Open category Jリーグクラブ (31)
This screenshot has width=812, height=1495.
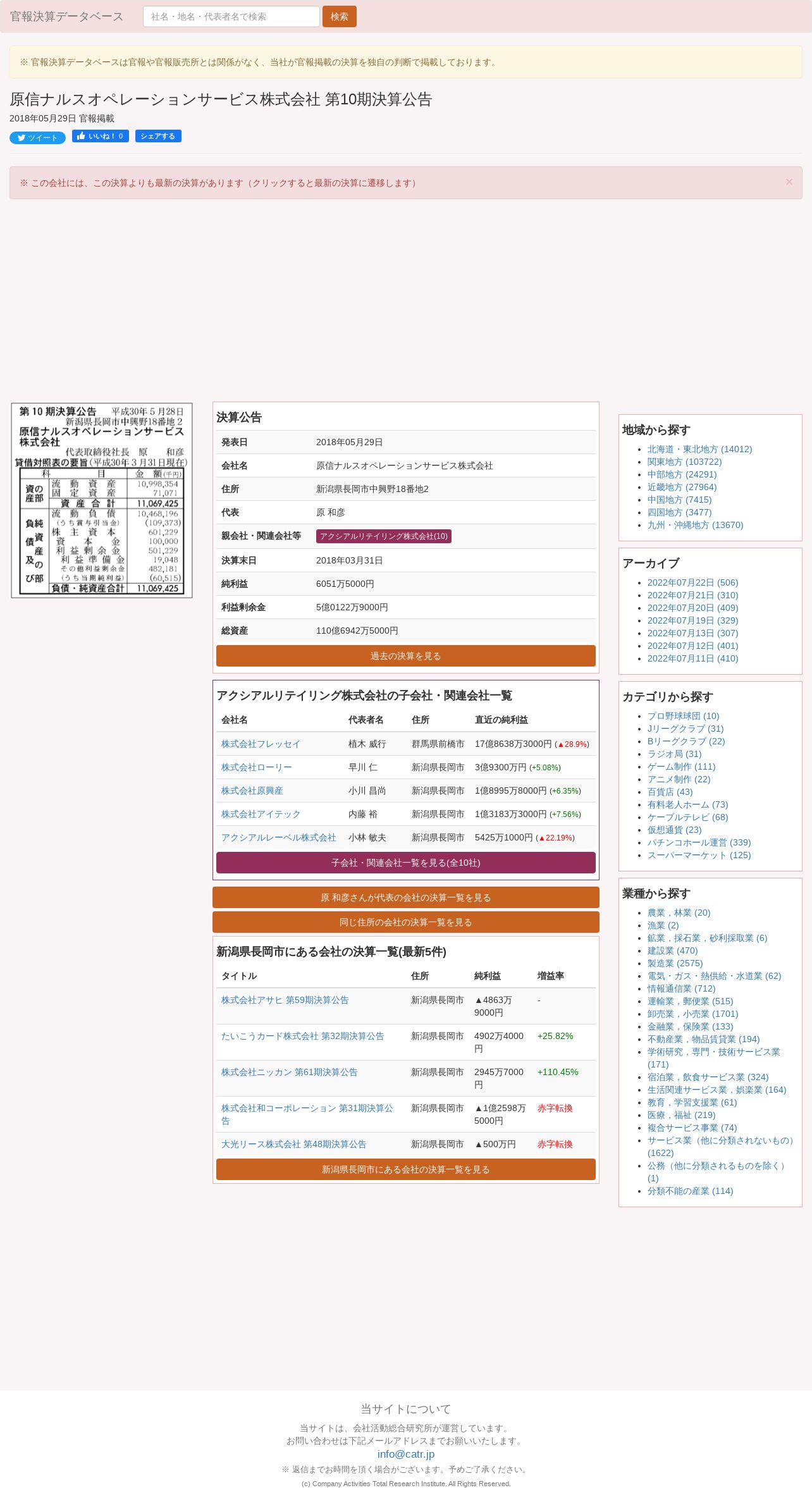pyautogui.click(x=686, y=729)
